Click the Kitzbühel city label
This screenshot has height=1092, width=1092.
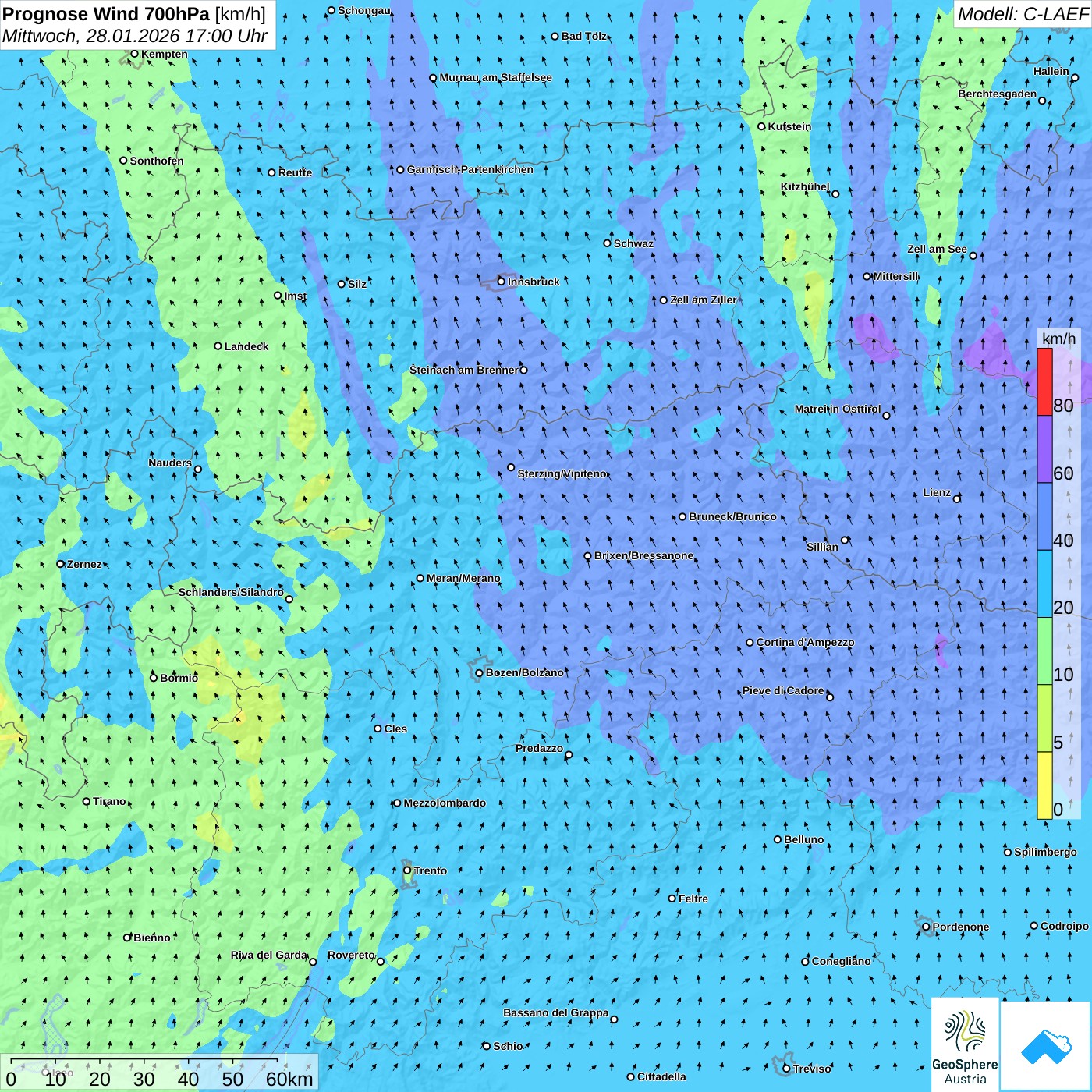805,186
